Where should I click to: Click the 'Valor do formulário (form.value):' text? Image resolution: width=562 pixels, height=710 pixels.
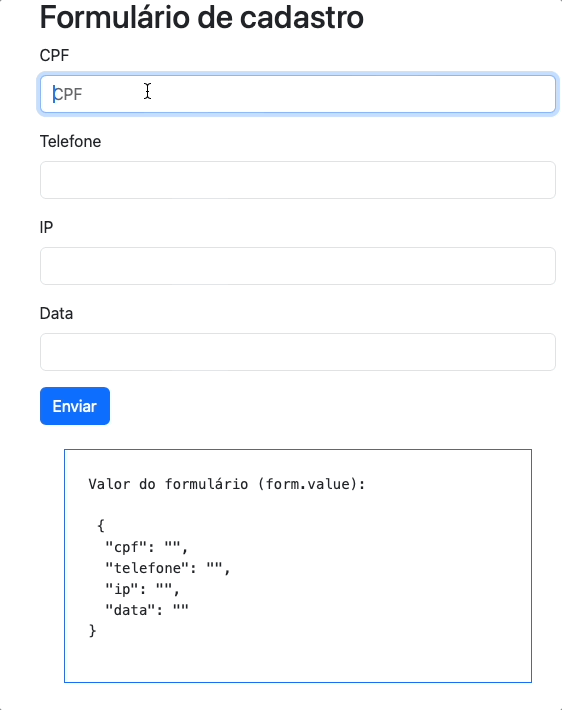coord(227,484)
